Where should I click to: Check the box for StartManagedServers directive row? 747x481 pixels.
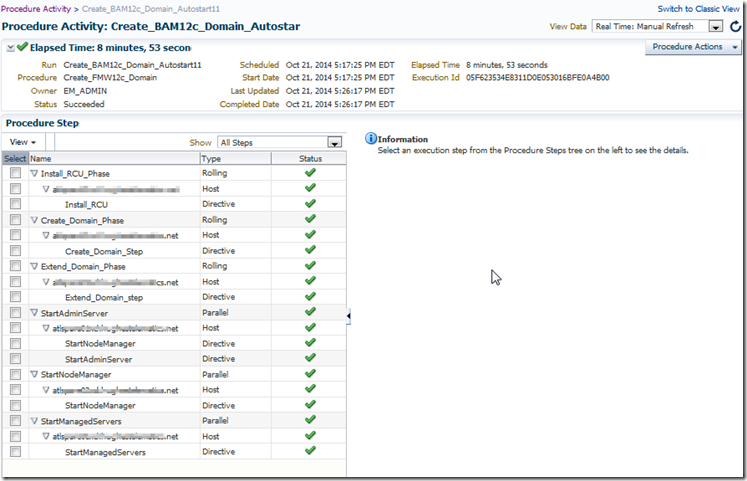(15, 451)
